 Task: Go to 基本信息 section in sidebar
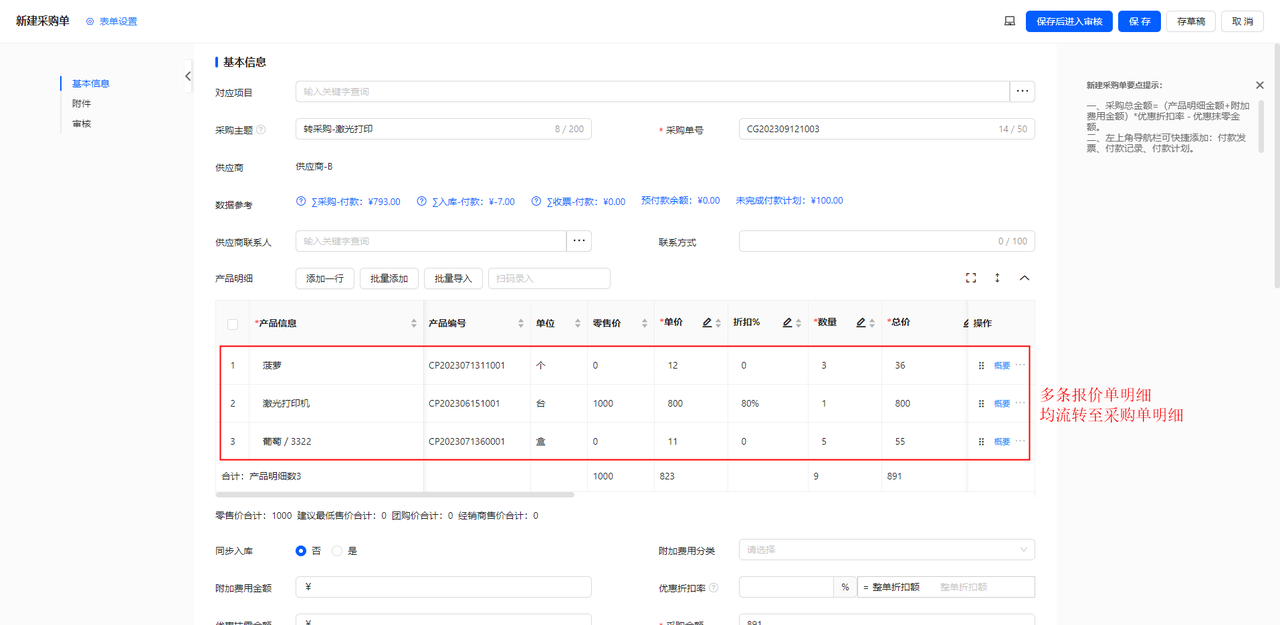point(91,84)
